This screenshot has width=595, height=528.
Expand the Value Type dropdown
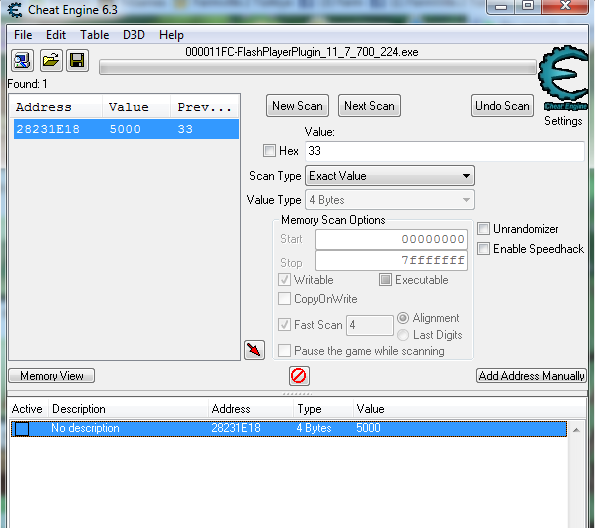[390, 200]
